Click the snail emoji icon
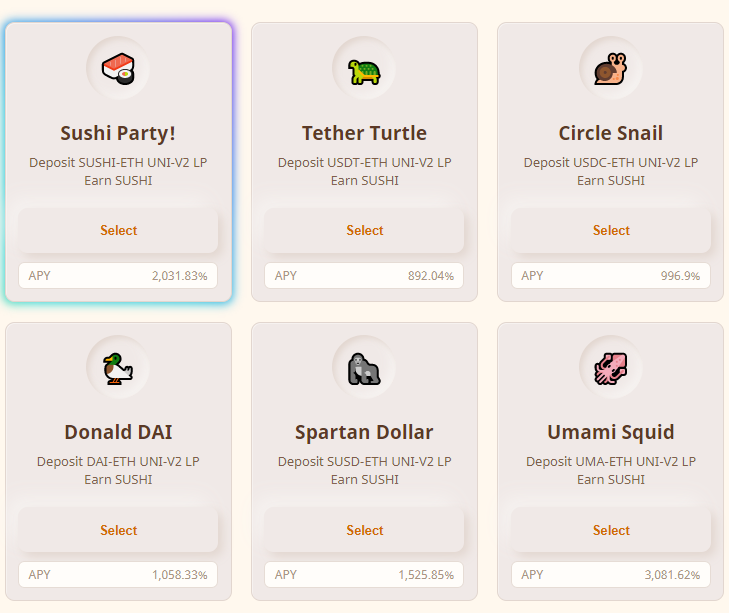The width and height of the screenshot is (729, 613). click(x=610, y=69)
